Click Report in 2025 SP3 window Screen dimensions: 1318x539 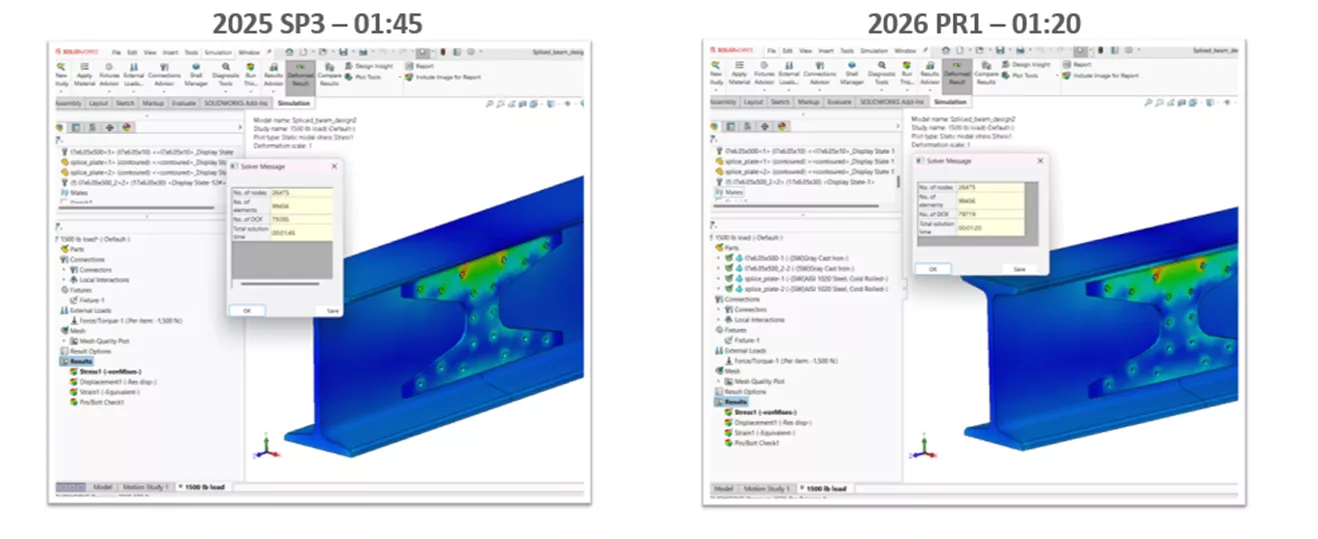point(419,64)
